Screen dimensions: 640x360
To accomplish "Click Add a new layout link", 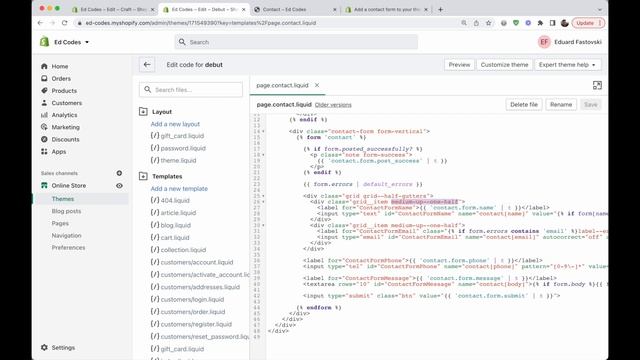I will [175, 124].
